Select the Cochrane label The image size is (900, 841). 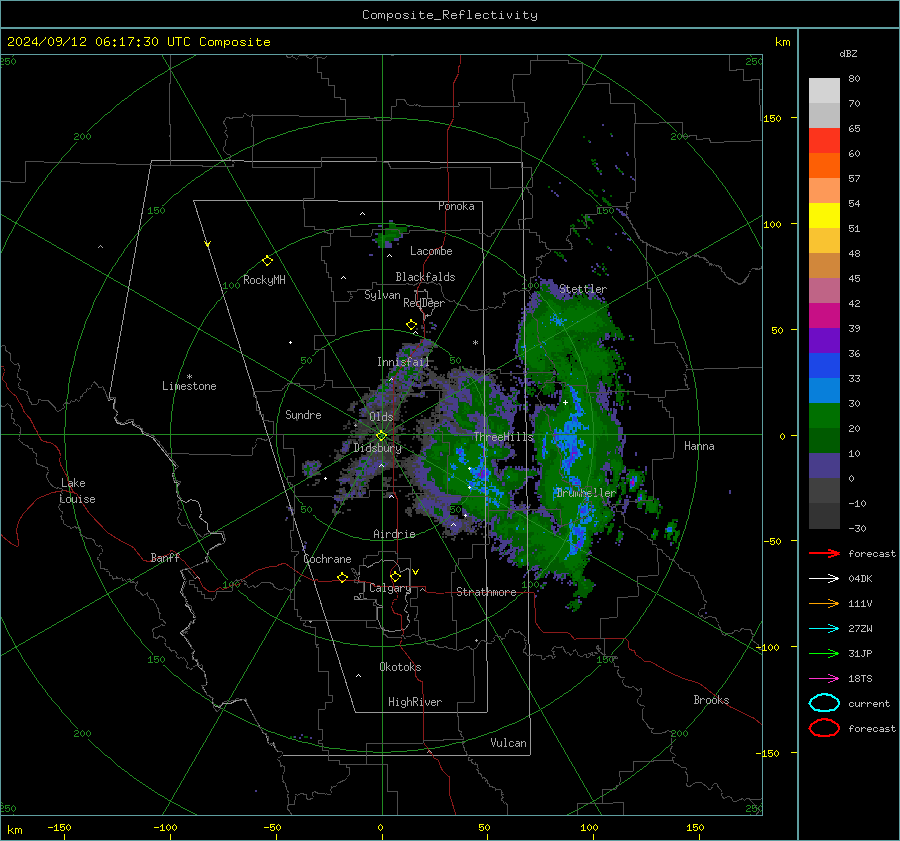tap(327, 559)
